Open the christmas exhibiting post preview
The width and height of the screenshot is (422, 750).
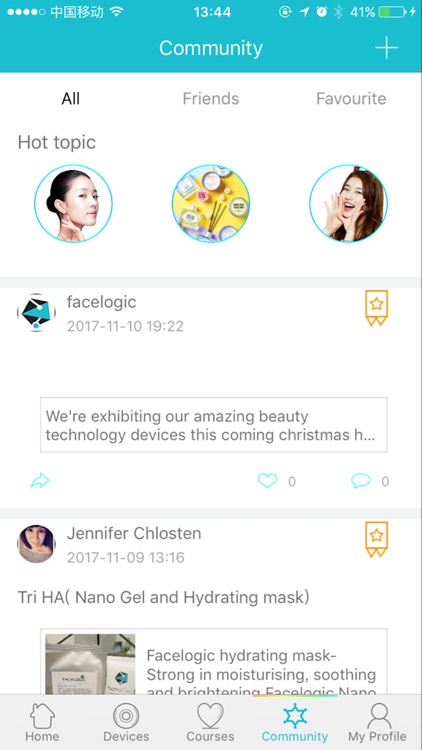click(213, 425)
